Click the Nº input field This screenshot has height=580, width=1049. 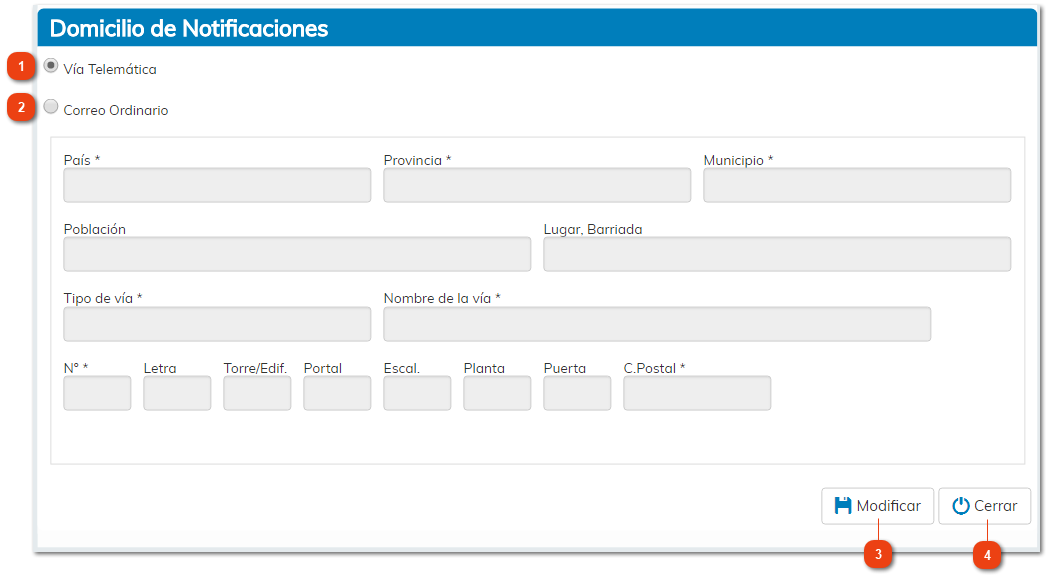pos(96,393)
